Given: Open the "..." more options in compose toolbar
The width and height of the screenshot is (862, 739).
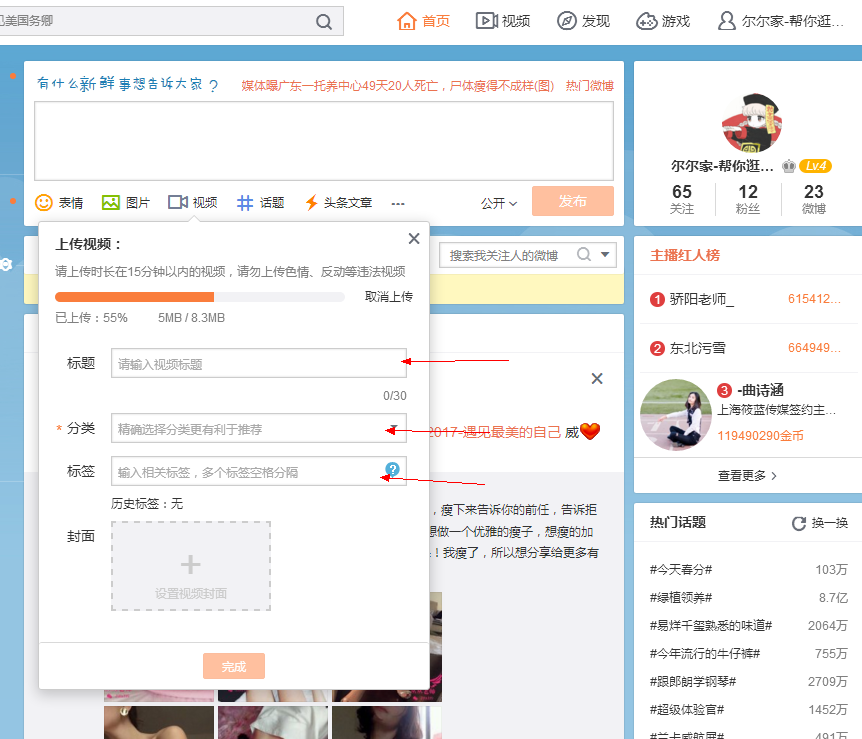Looking at the screenshot, I should (x=397, y=202).
